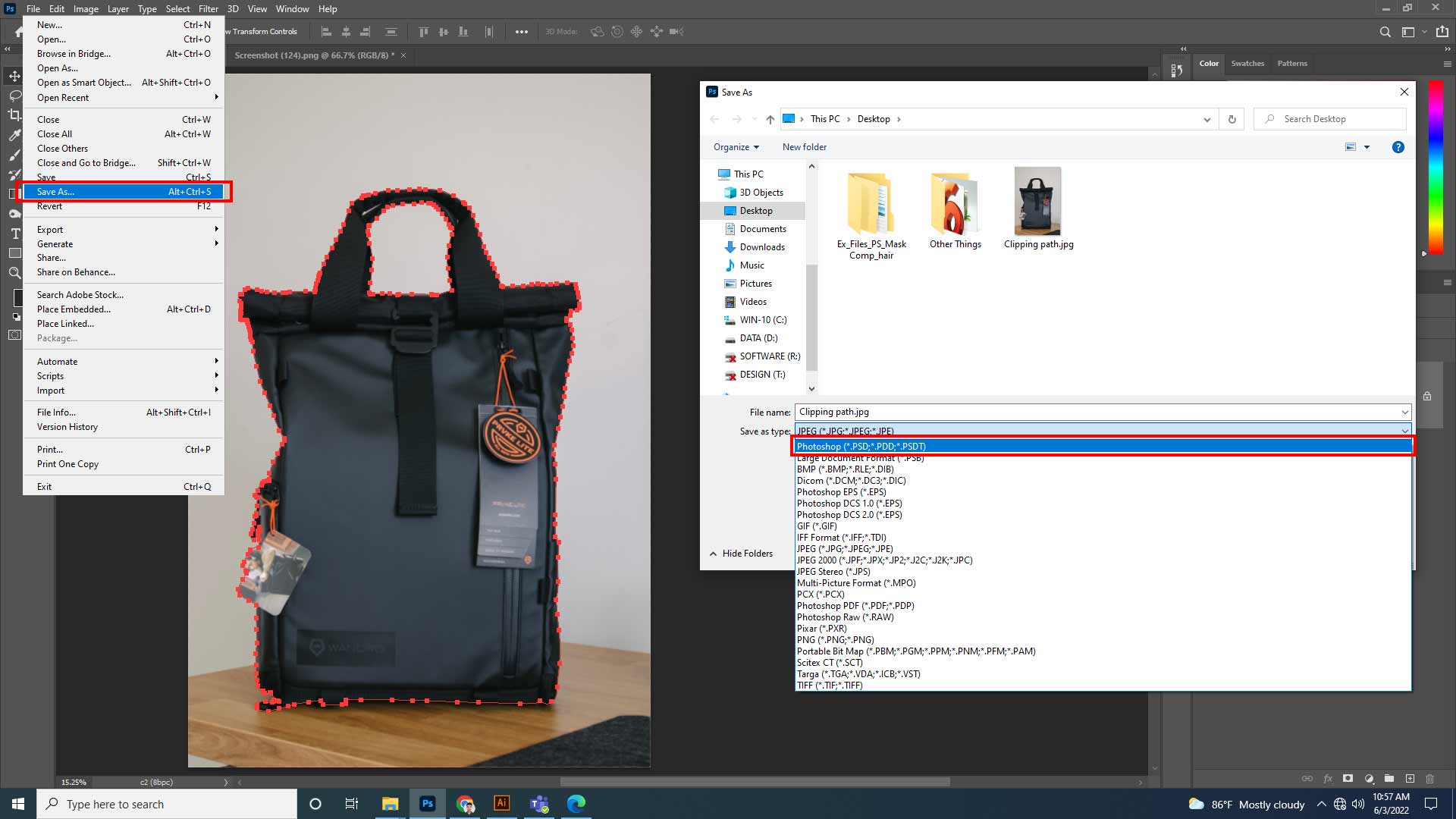Open the address bar dropdown in Save As dialog
Screen dimensions: 1456x819
tap(1207, 119)
